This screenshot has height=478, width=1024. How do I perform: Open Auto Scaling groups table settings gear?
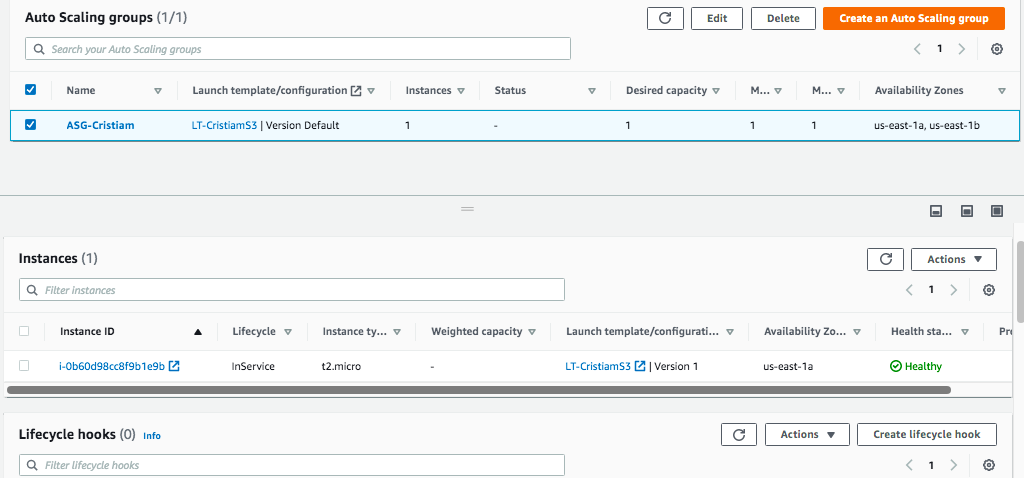tap(996, 49)
